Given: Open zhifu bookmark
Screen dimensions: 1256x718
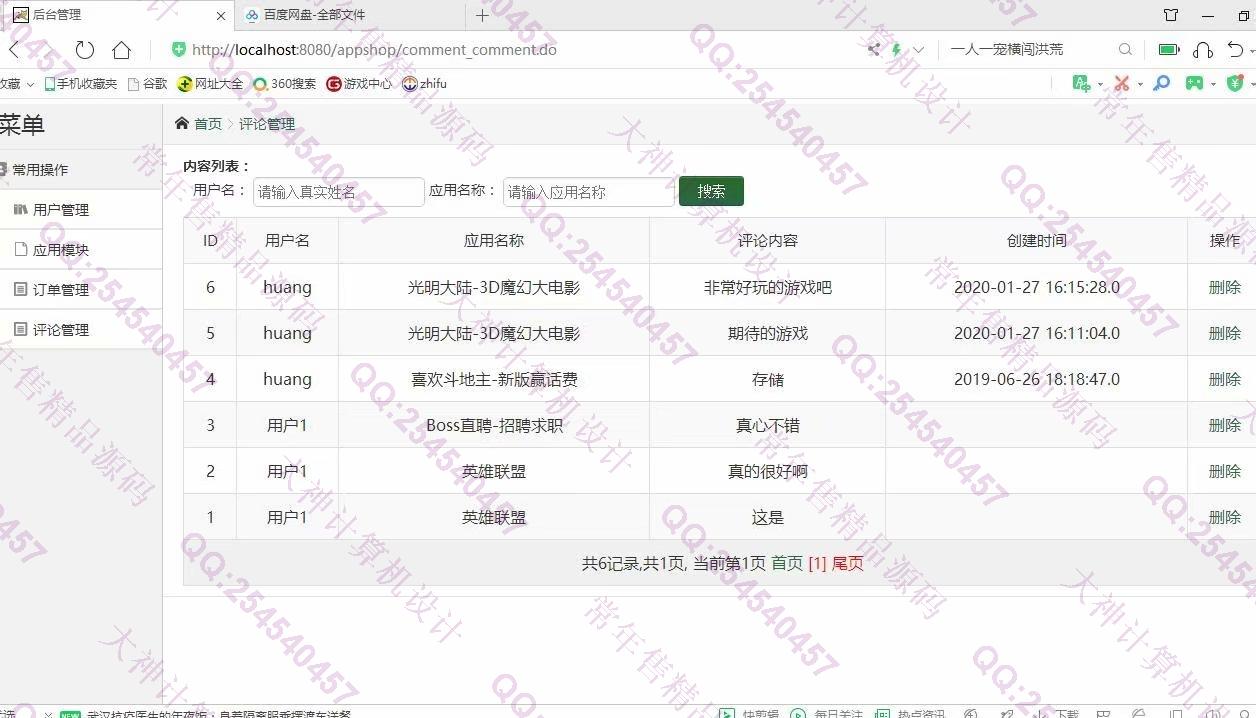Looking at the screenshot, I should point(424,84).
